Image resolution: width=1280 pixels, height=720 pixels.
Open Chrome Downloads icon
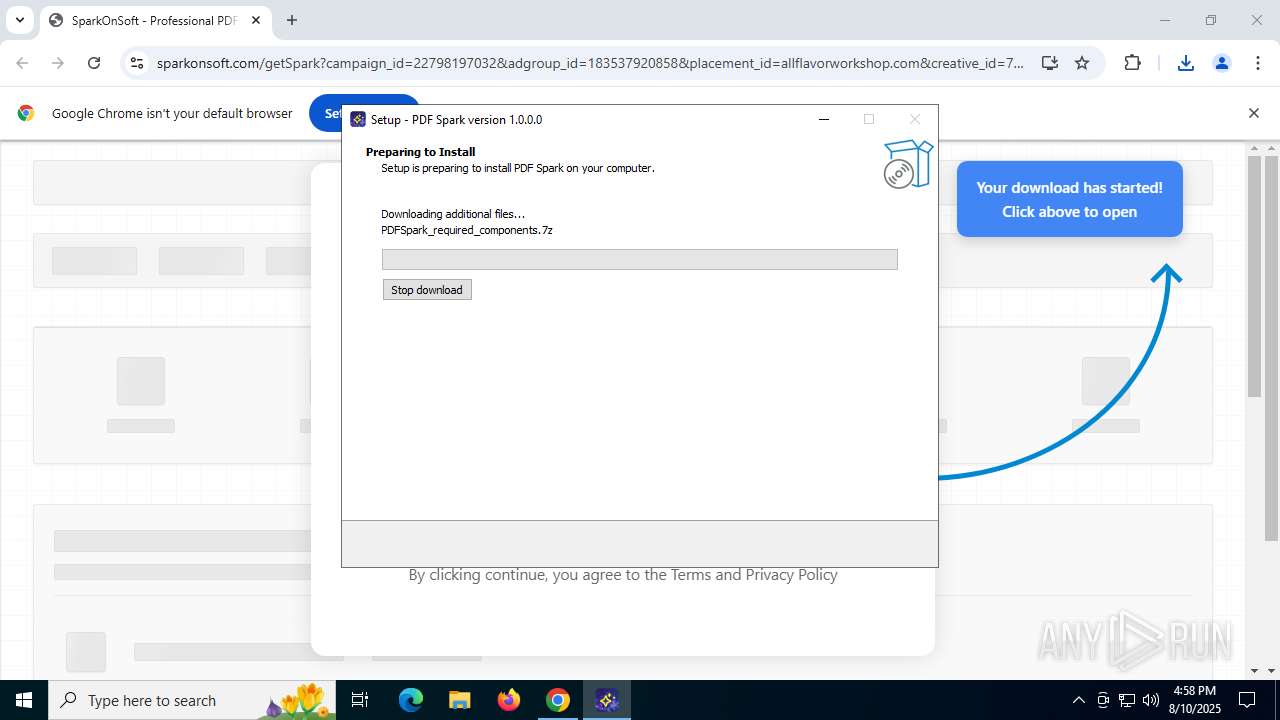(1186, 63)
